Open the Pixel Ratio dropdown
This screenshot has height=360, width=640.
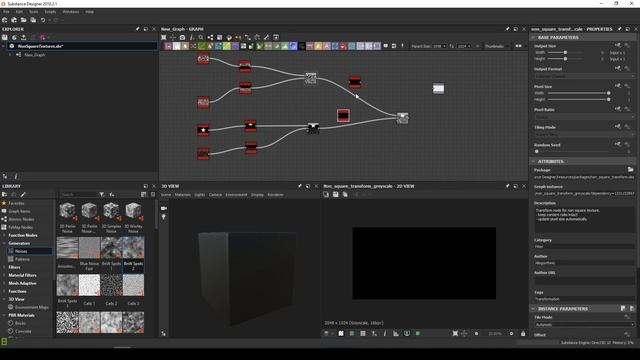(584, 117)
